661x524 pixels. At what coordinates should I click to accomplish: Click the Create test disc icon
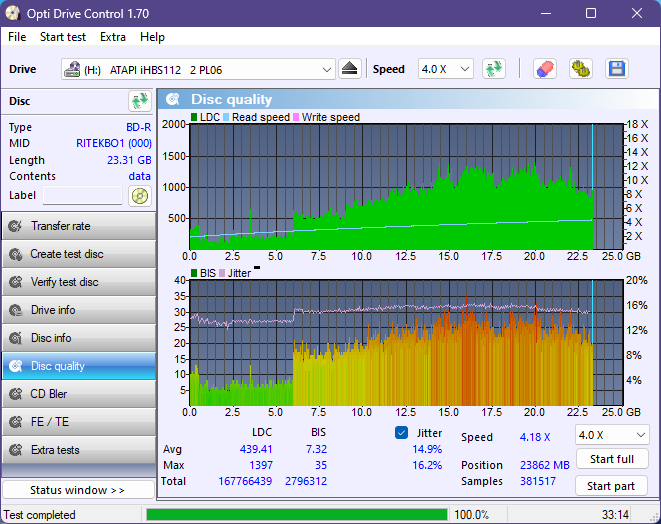point(16,254)
